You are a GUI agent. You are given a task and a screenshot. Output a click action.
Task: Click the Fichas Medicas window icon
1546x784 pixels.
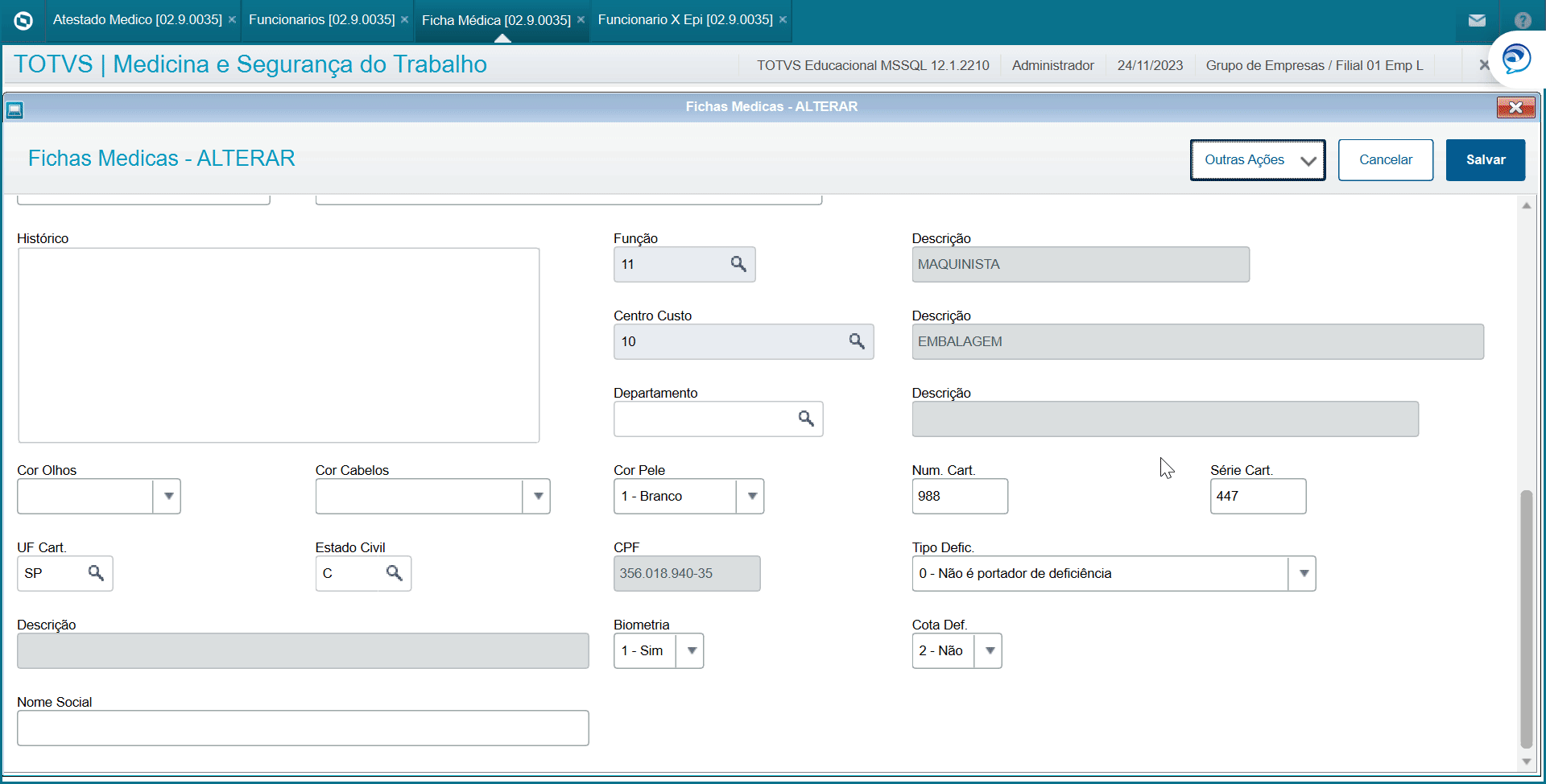[14, 109]
